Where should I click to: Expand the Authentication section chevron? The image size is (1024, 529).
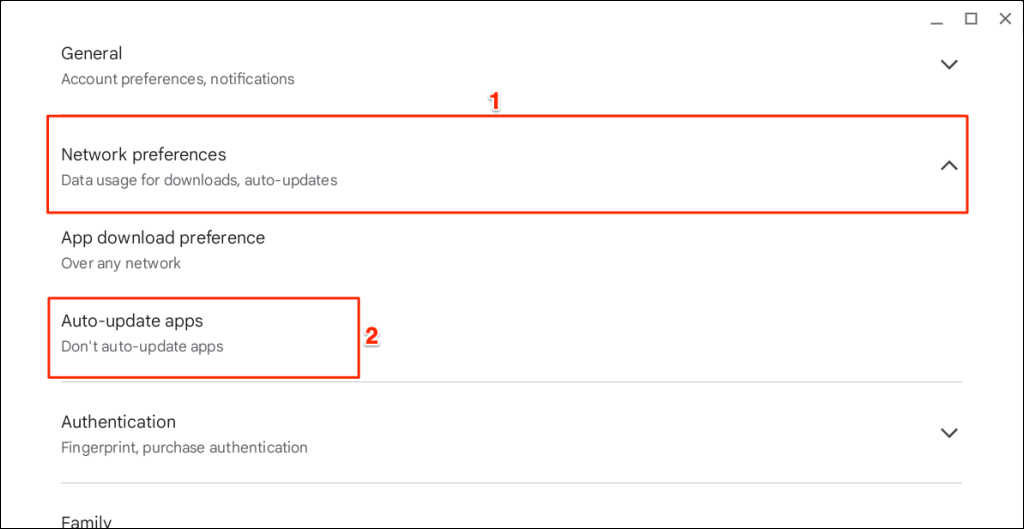(x=949, y=433)
